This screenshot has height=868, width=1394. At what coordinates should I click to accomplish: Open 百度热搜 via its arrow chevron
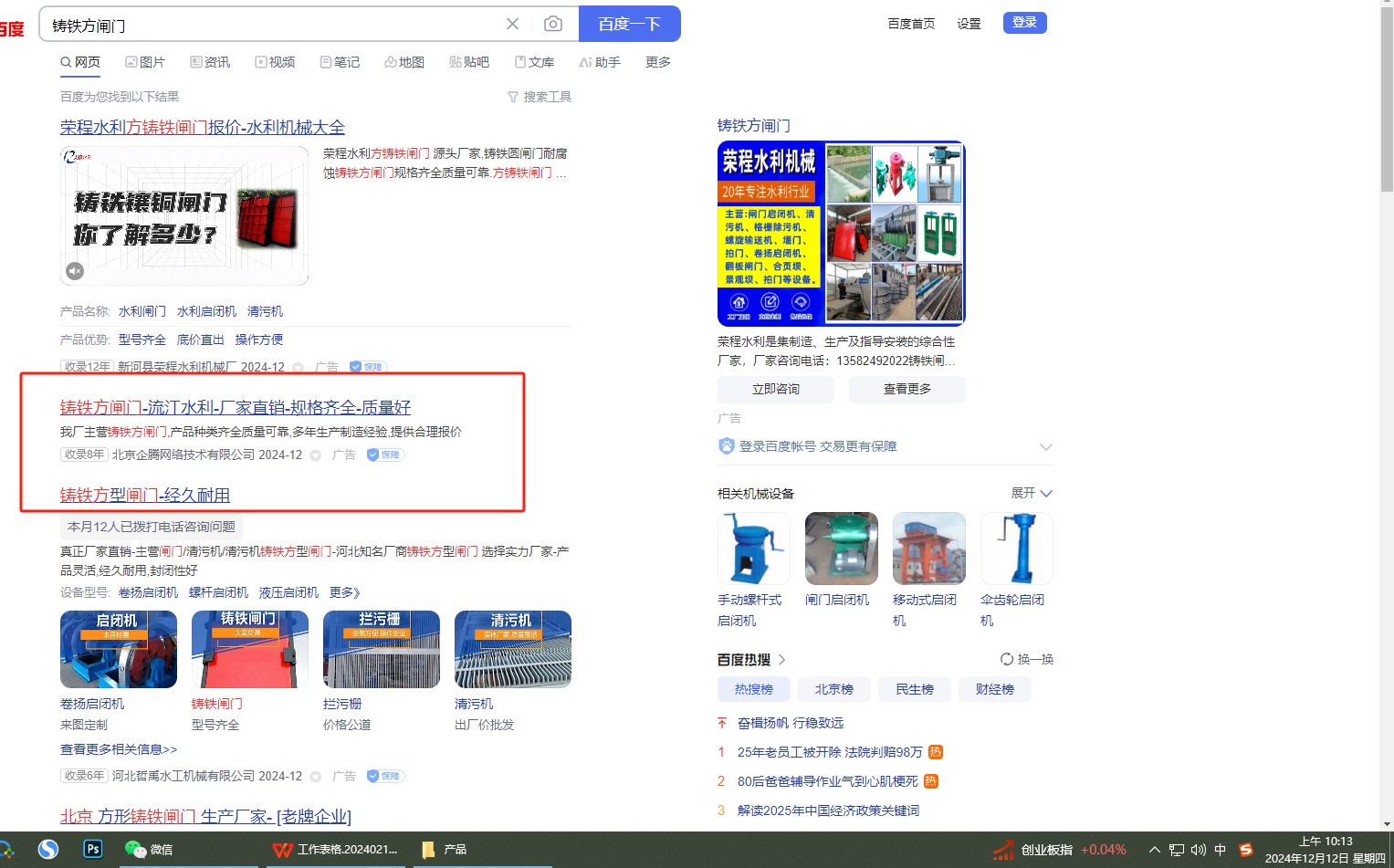coord(782,659)
